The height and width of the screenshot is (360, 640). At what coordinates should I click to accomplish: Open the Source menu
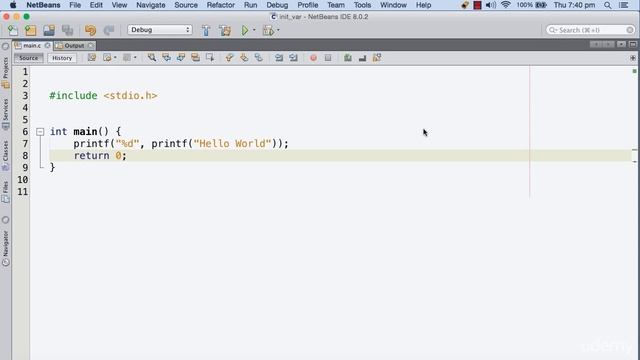point(186,5)
